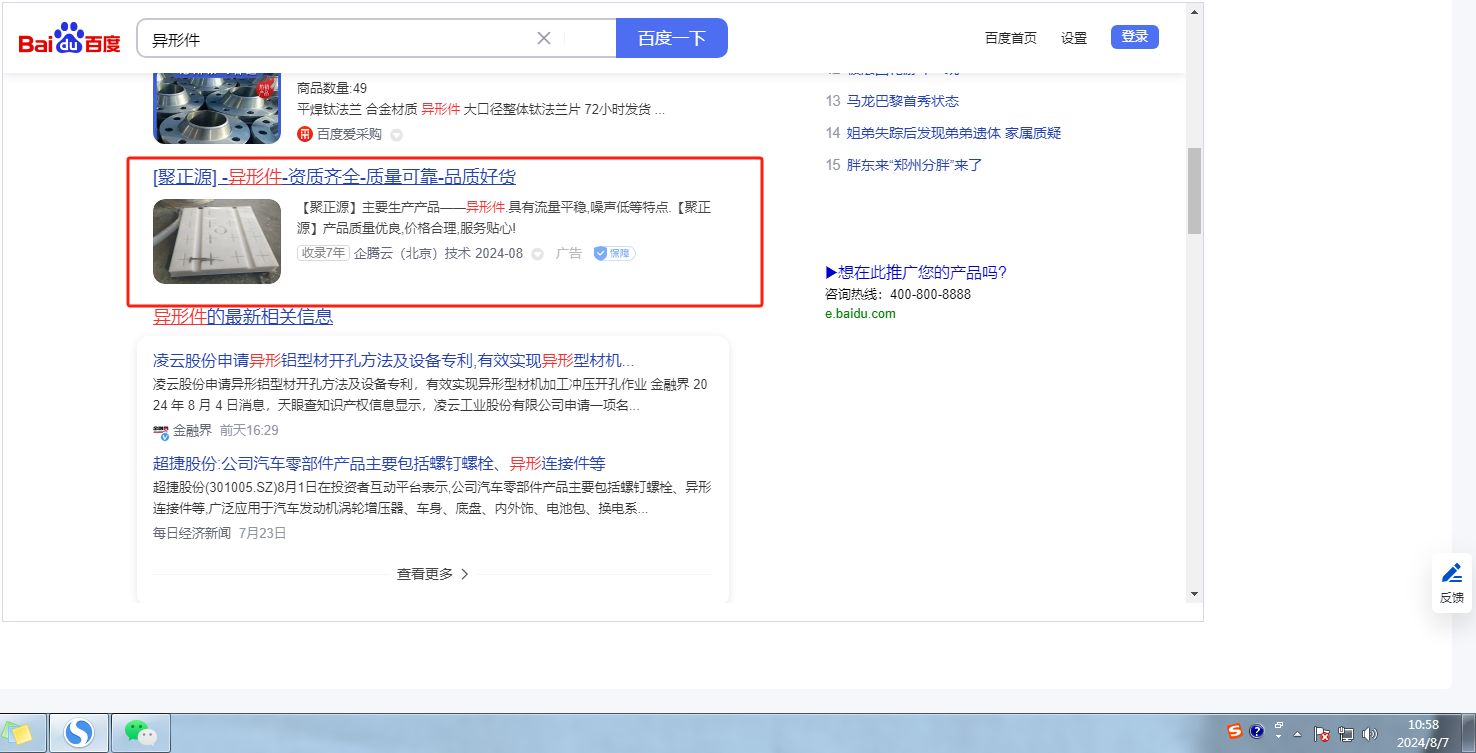Show hidden system tray icons
Screen dimensions: 1476x753
coord(1298,734)
